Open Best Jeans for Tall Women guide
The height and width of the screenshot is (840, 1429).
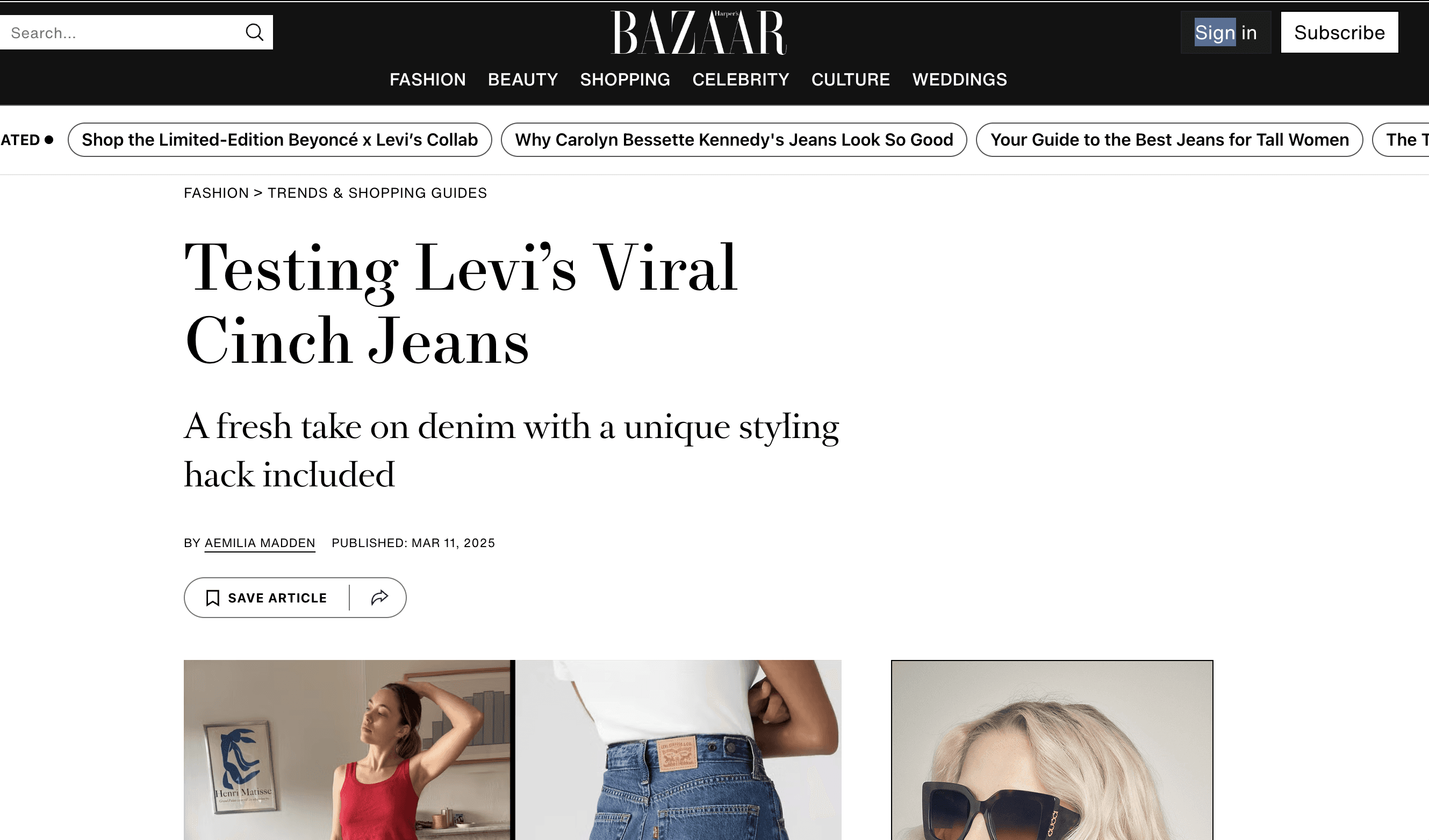click(1169, 140)
